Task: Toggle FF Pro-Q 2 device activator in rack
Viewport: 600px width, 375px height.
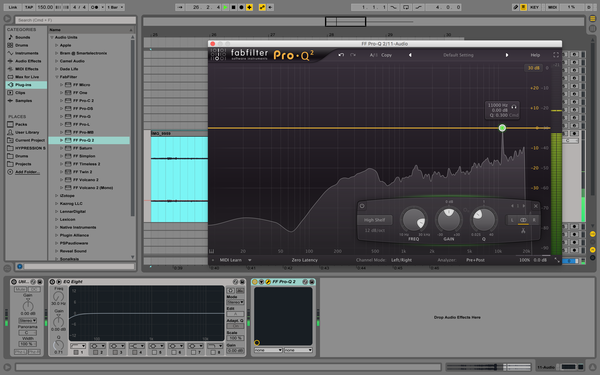Action: 255,282
